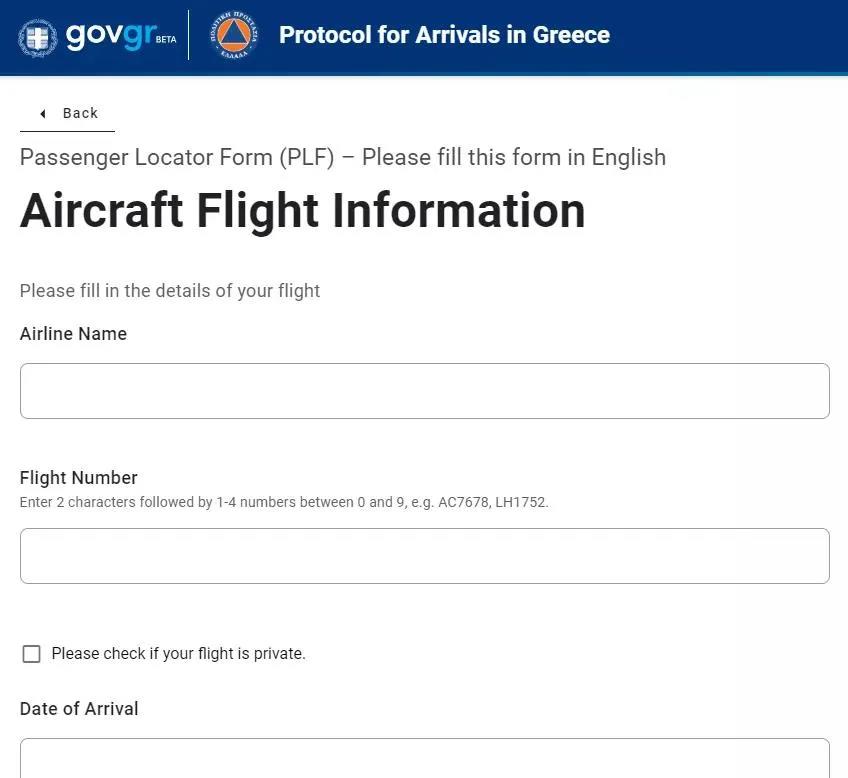This screenshot has width=848, height=778.
Task: Click the Airline Name field label
Action: coord(73,334)
